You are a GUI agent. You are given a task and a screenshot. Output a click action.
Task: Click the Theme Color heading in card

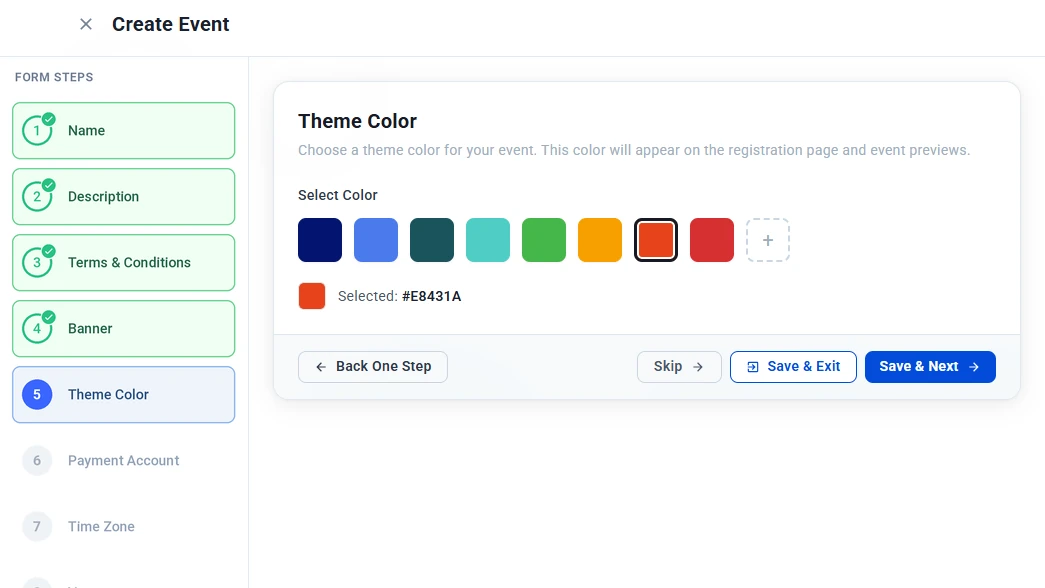tap(357, 121)
